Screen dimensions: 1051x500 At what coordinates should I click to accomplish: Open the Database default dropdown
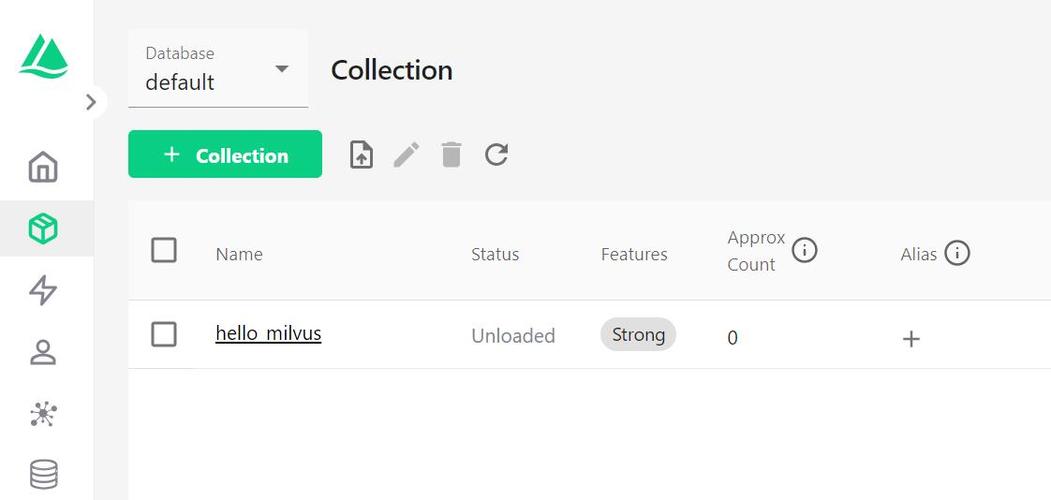click(x=218, y=69)
